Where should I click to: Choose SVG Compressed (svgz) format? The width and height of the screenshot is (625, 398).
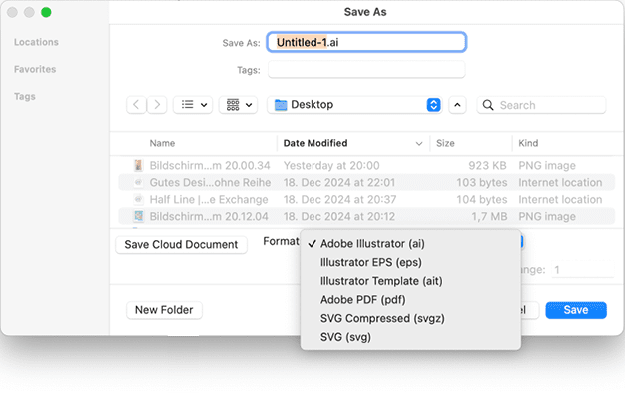(x=411, y=318)
